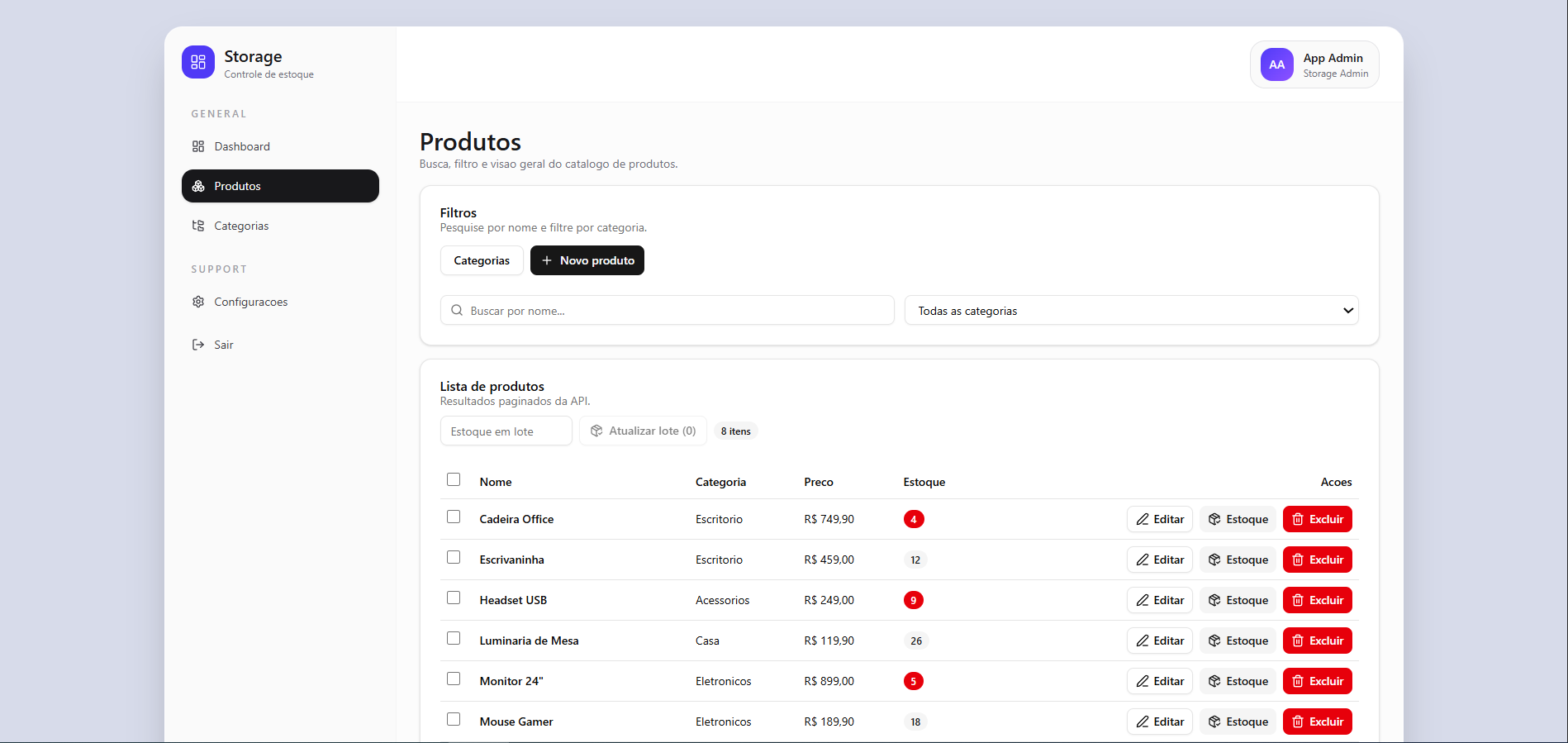1568x743 pixels.
Task: Click Excluir trash icon for Cadeira Office
Action: [1298, 519]
